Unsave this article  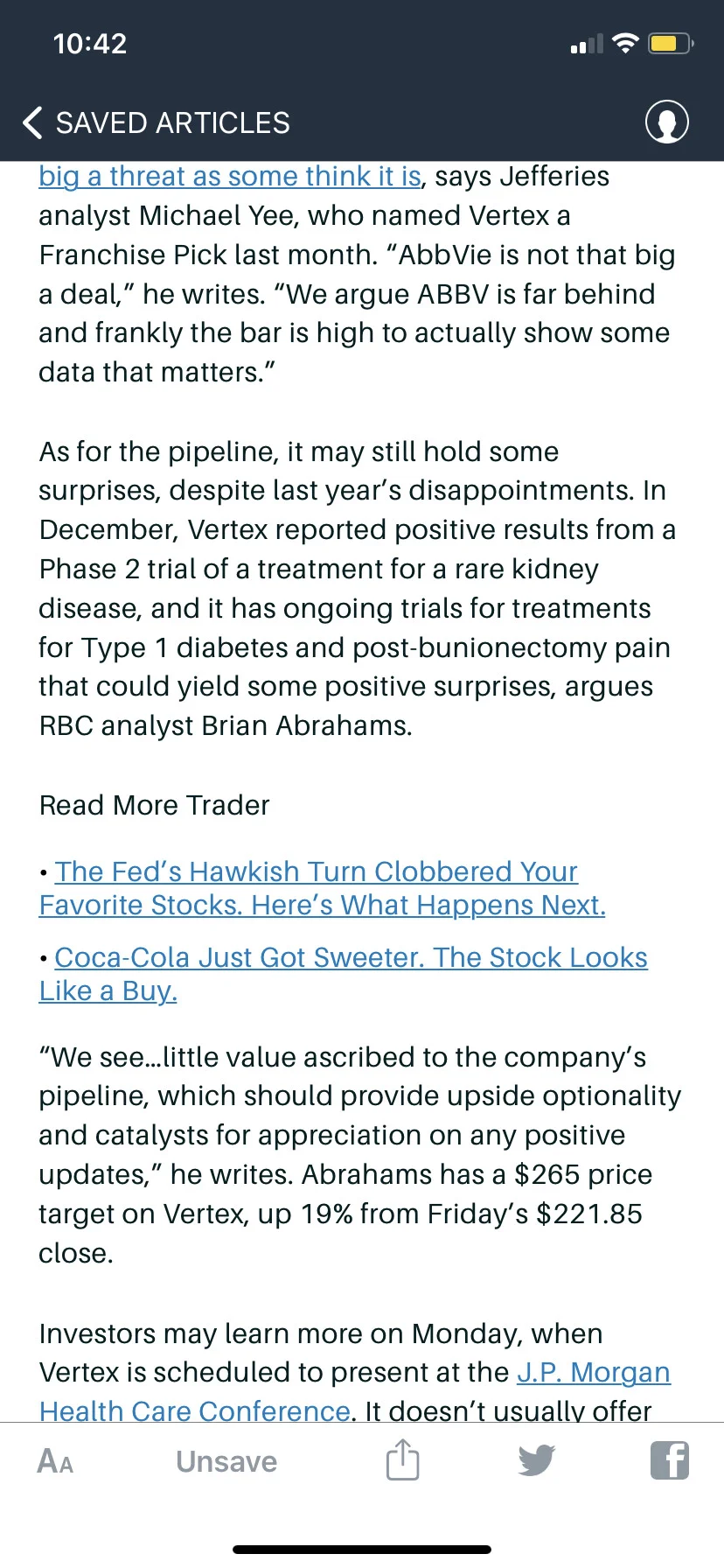click(226, 1461)
